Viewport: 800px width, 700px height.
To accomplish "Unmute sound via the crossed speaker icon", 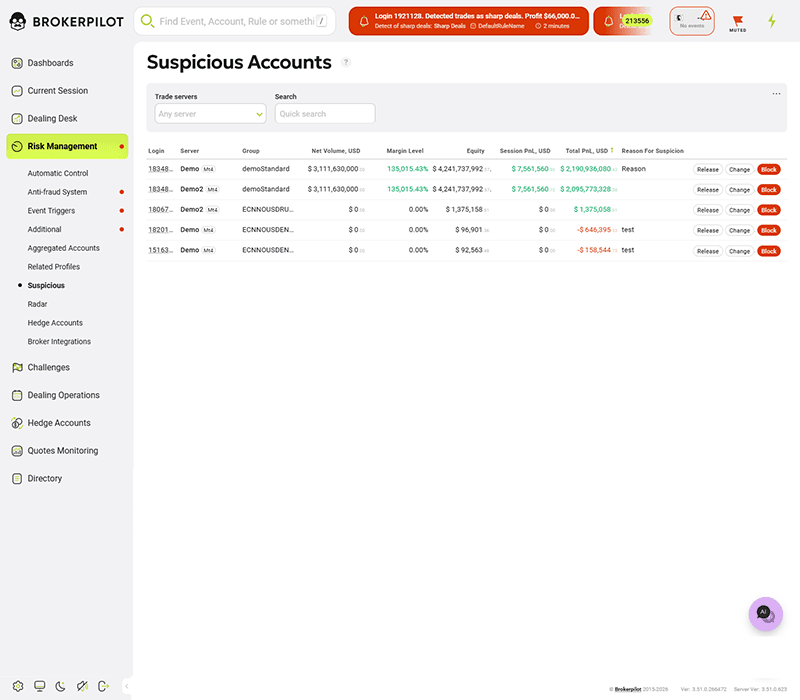I will pos(83,686).
